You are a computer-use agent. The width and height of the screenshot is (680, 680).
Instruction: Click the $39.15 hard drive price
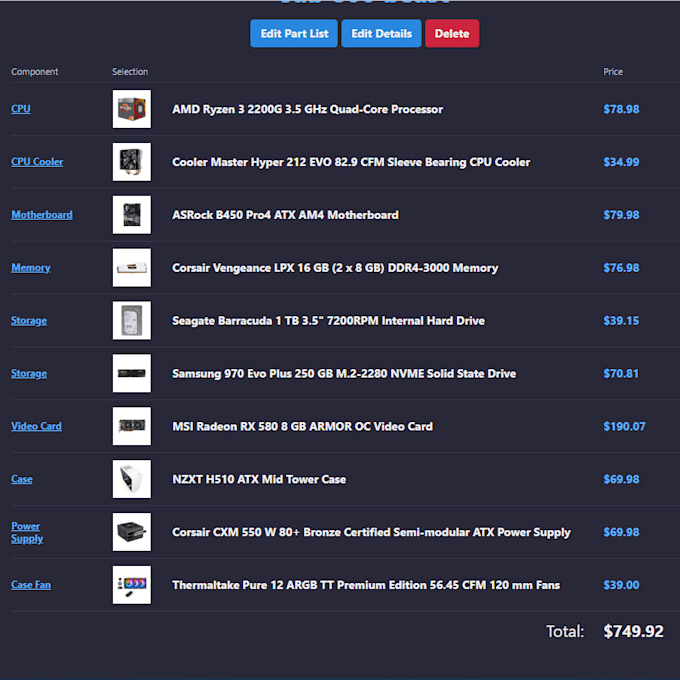coord(621,321)
